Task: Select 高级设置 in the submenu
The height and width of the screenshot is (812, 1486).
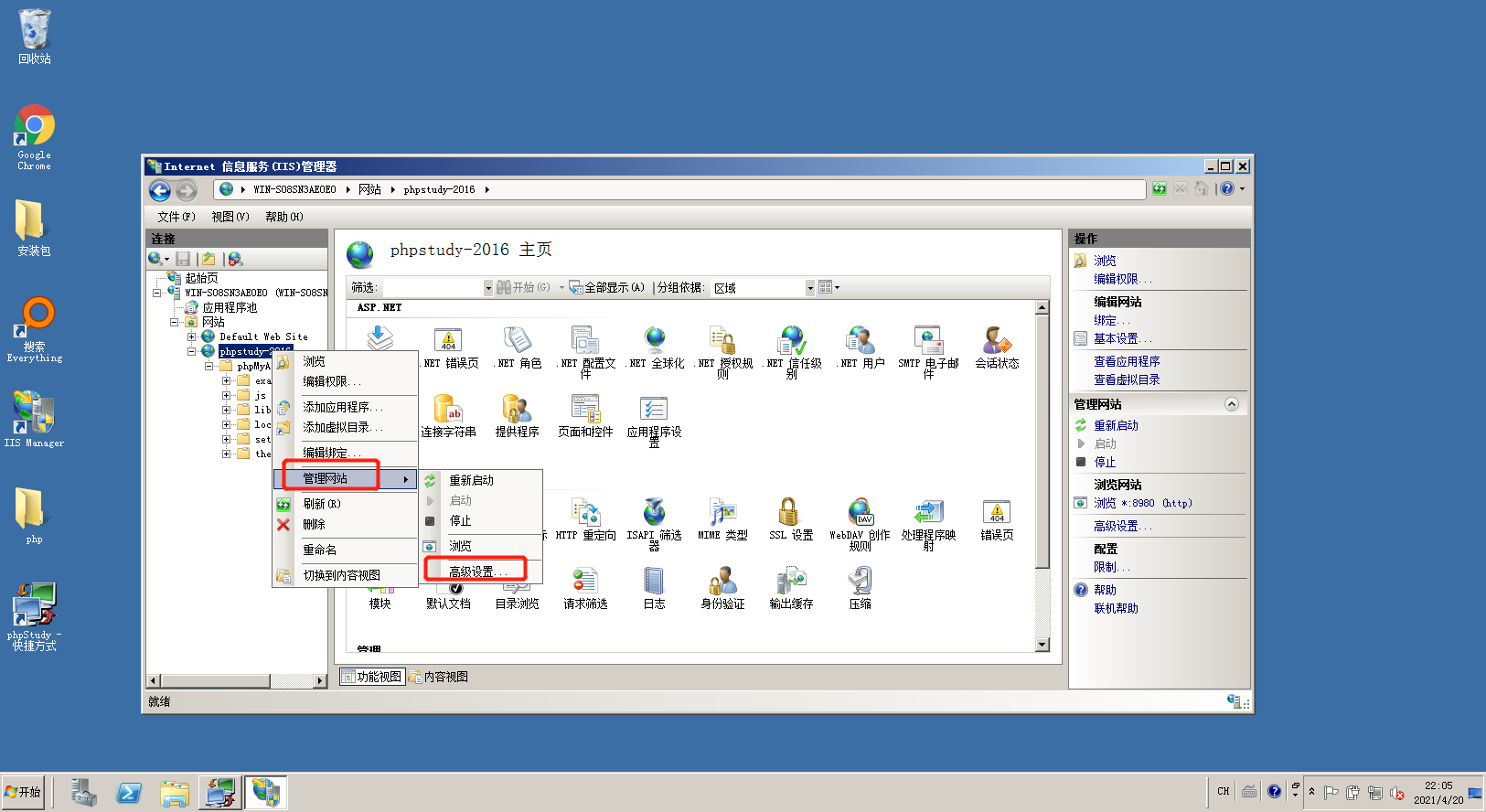Action: pos(476,572)
